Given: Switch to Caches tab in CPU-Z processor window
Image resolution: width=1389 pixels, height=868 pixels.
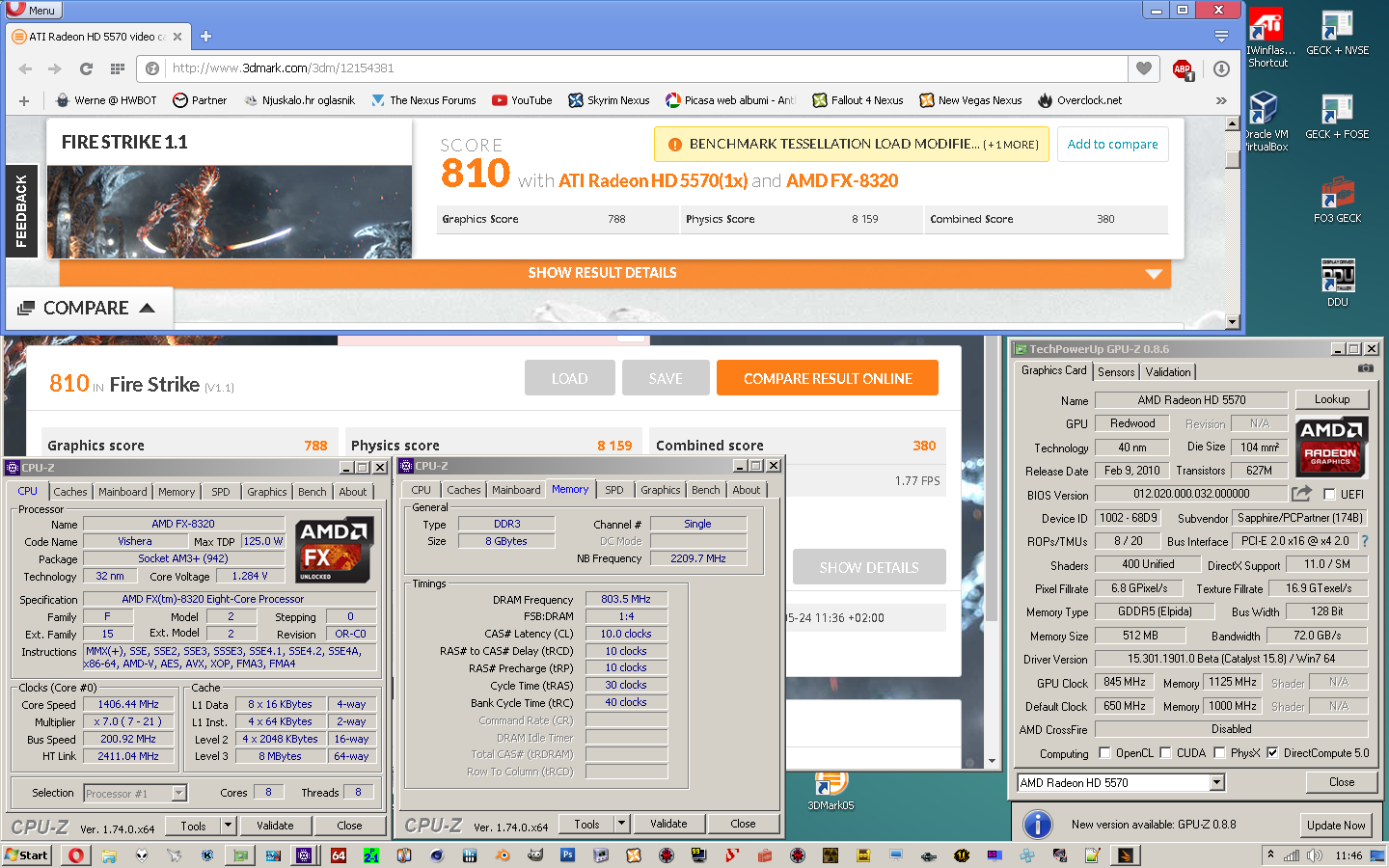Looking at the screenshot, I should coord(69,492).
